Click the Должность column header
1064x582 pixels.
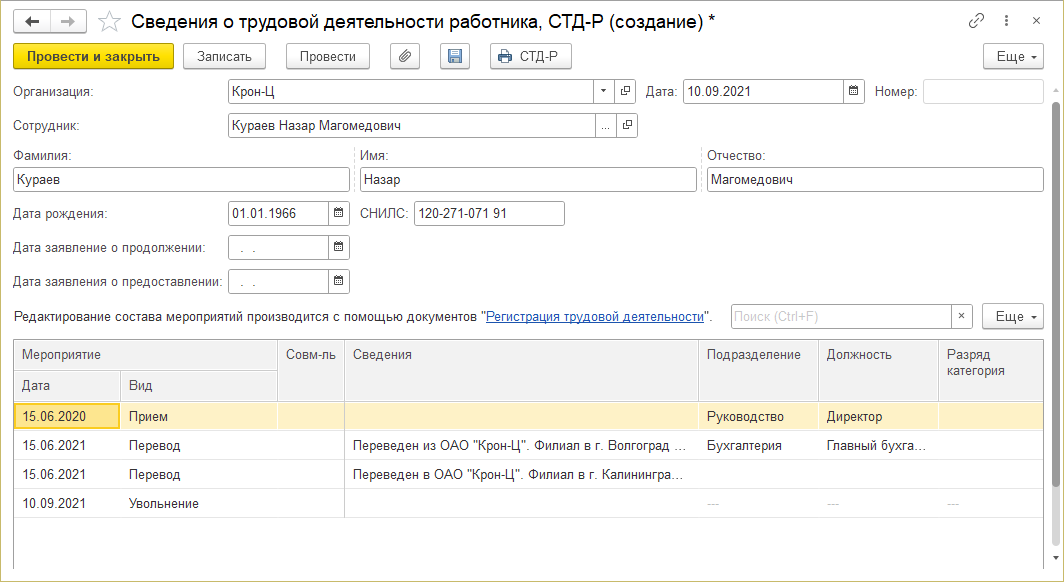click(x=859, y=354)
